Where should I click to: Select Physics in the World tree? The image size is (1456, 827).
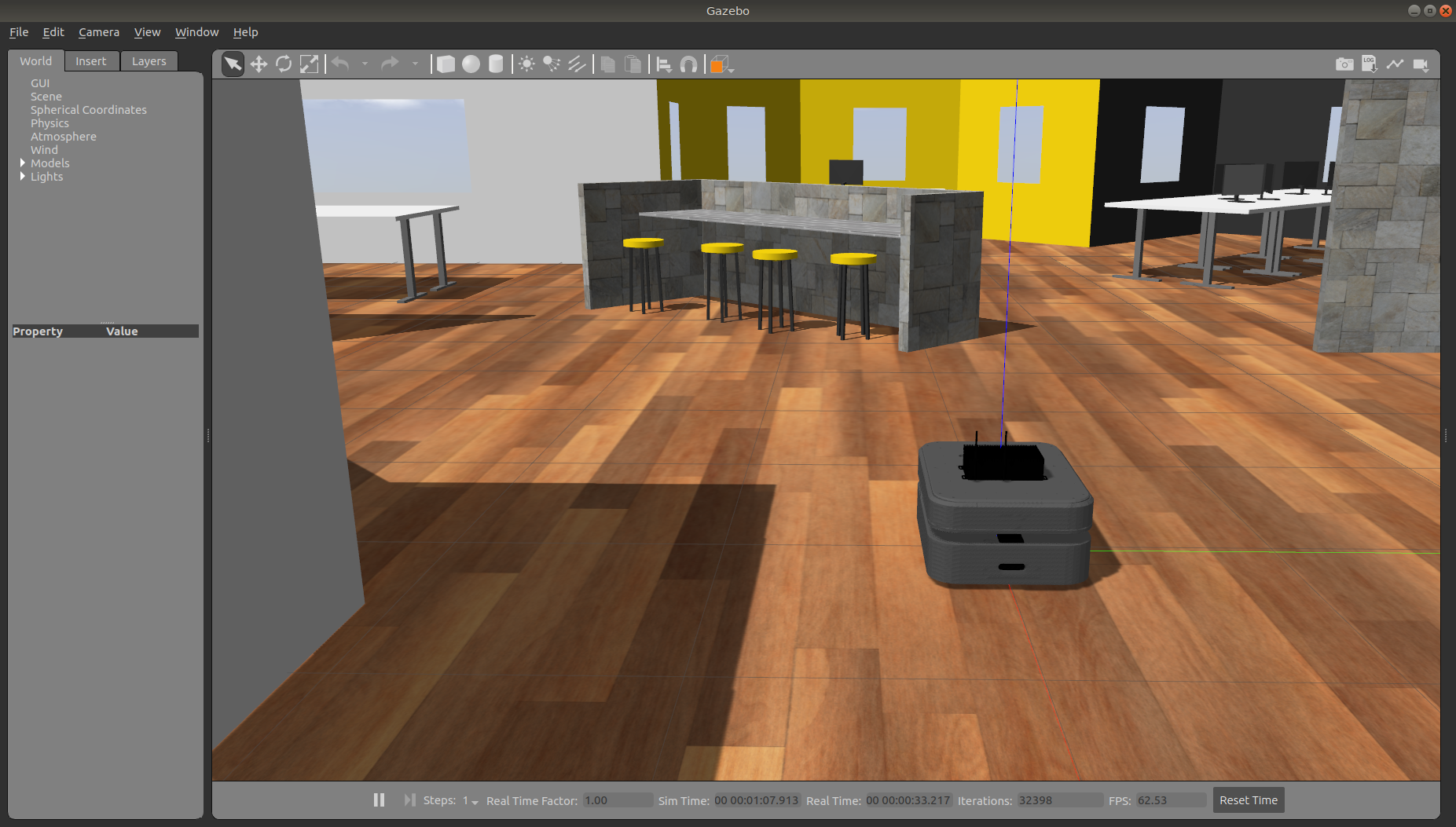click(x=50, y=123)
